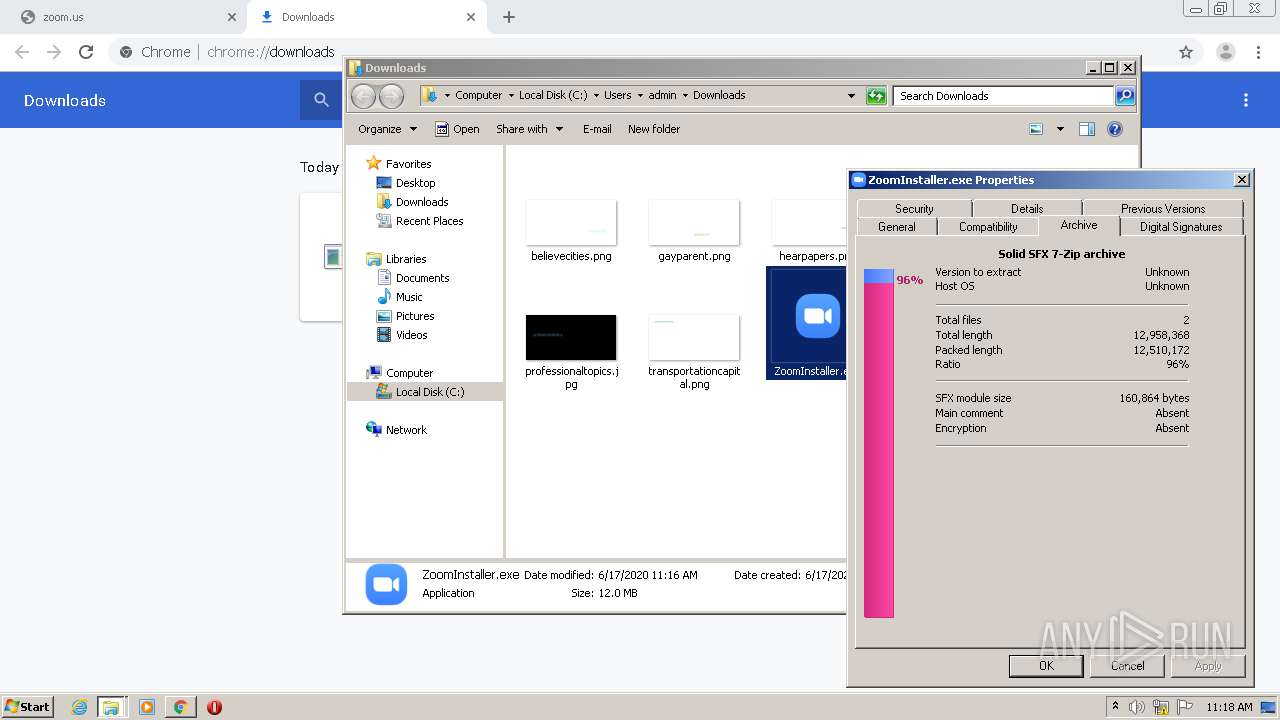
Task: Switch to the Digital Signatures tab
Action: [1181, 227]
